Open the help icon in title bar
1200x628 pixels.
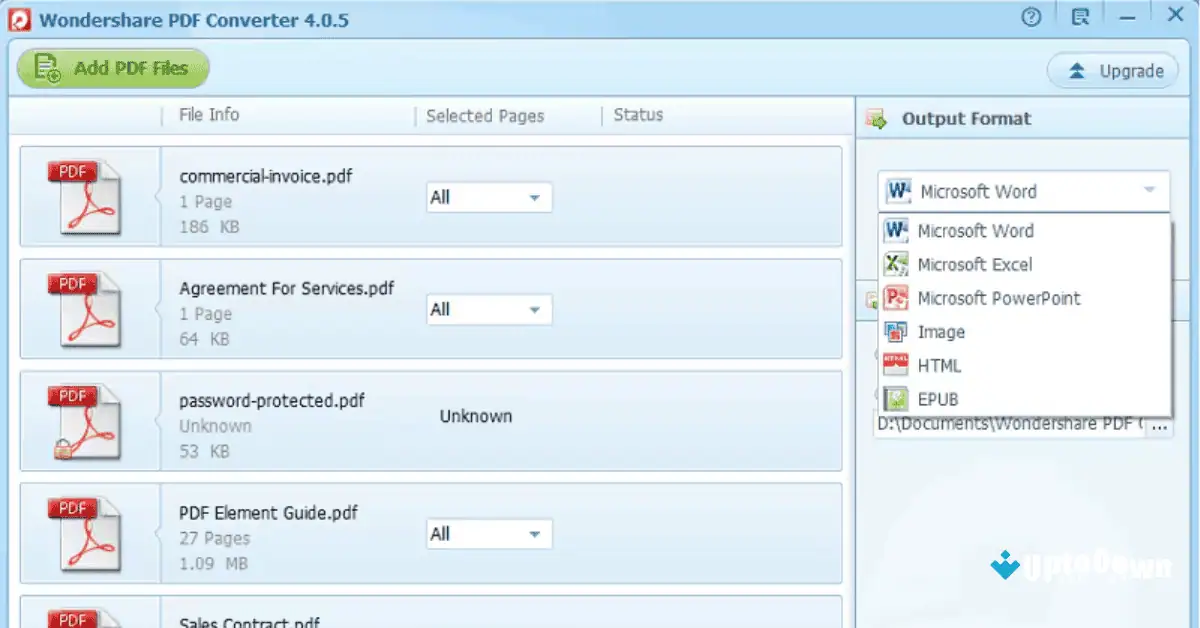(x=1030, y=16)
